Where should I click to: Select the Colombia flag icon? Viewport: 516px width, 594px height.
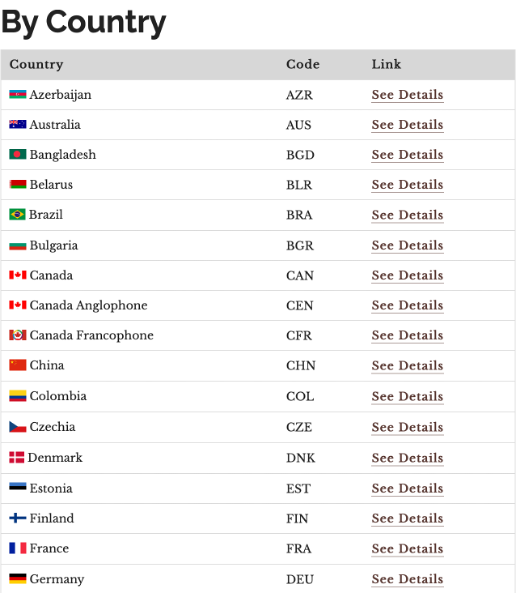pos(18,396)
